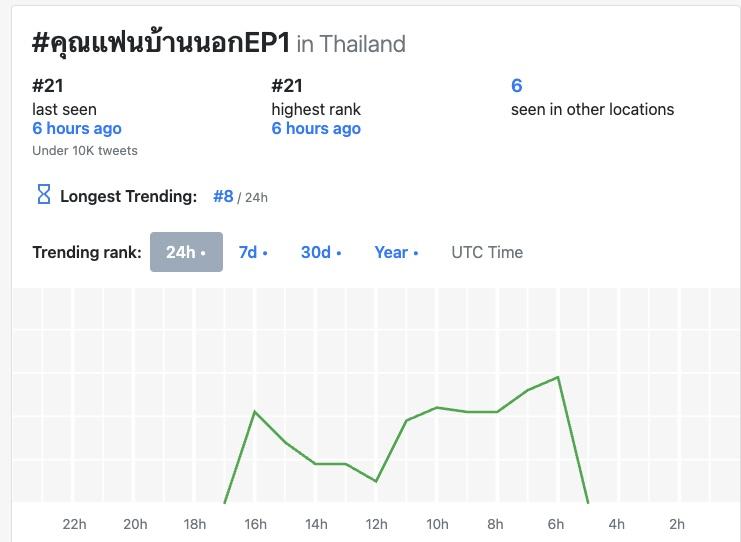Click the chart line point at 10h
741x542 pixels.
tap(437, 407)
